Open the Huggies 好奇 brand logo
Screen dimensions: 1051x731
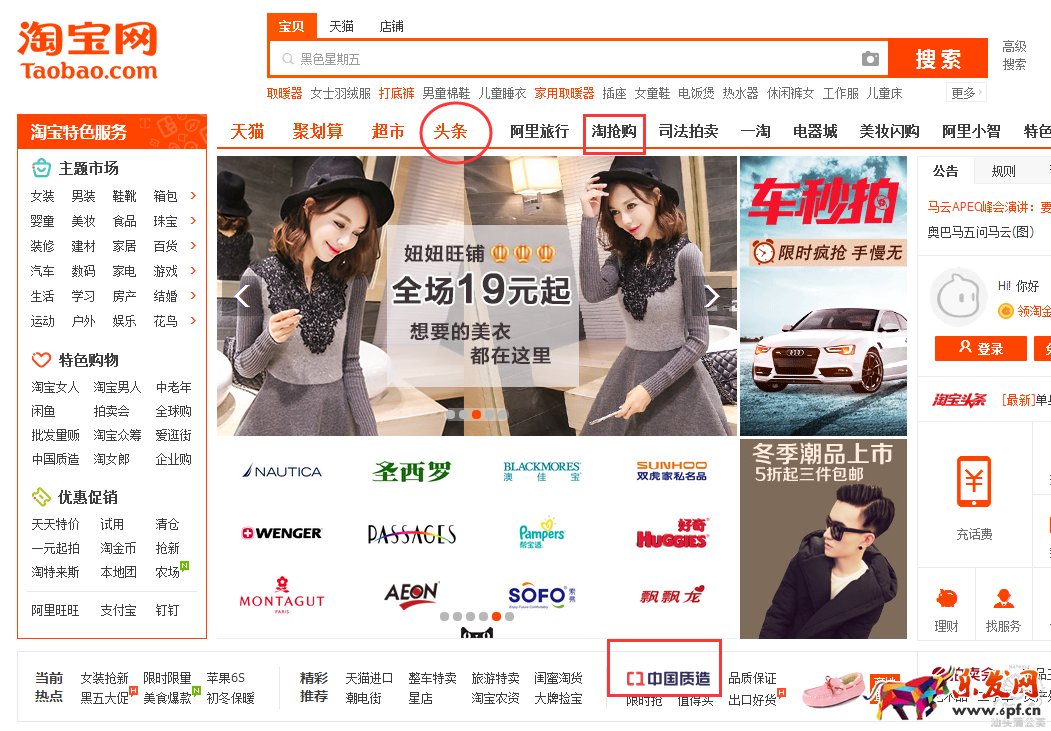pyautogui.click(x=672, y=533)
